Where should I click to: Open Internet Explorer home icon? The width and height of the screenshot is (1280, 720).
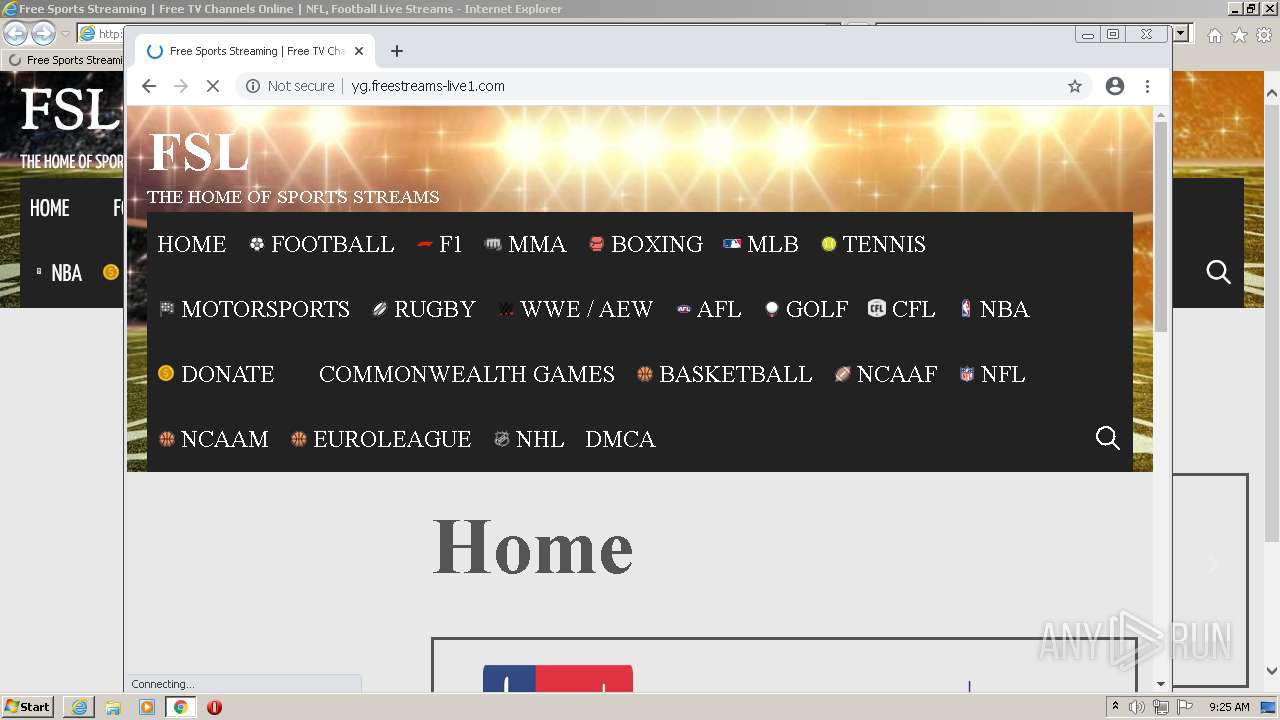[x=1214, y=35]
